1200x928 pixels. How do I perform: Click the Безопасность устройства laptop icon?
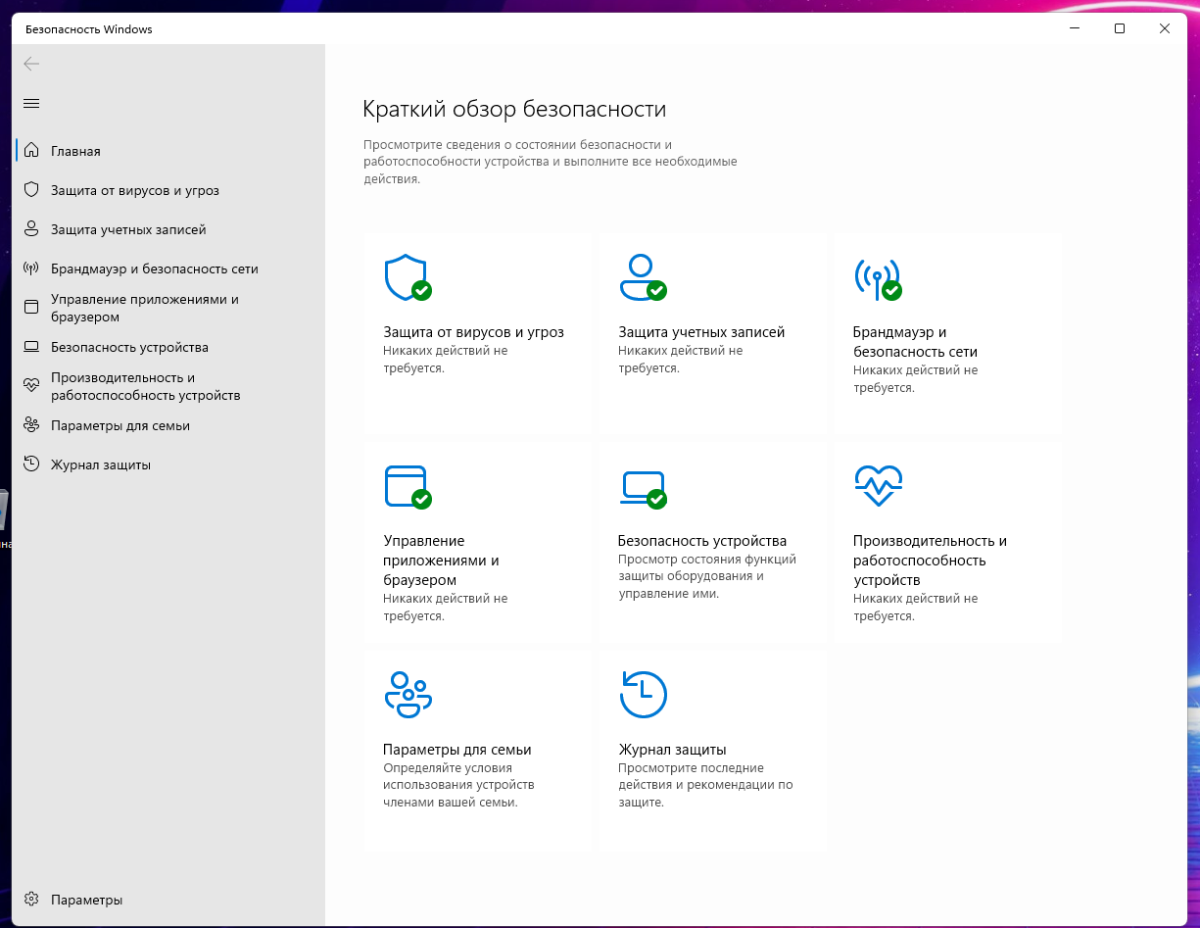point(645,487)
